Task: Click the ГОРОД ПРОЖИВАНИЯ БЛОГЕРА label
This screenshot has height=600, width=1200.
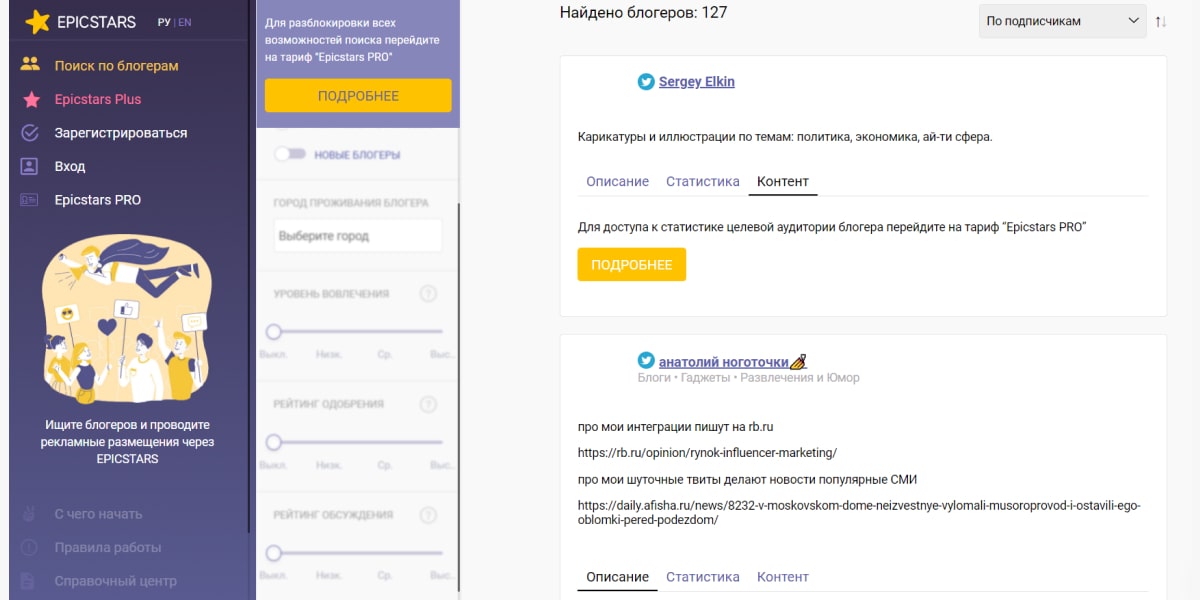Action: [x=351, y=203]
